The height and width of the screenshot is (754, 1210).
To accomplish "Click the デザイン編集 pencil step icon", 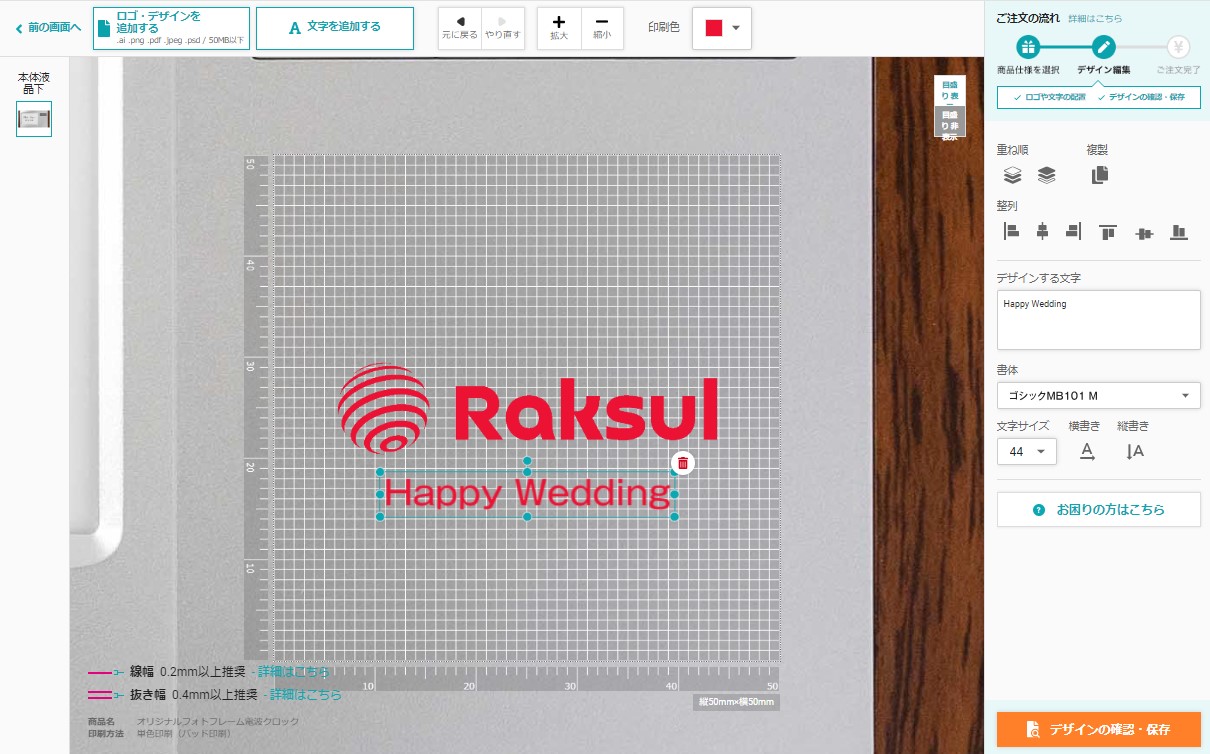I will [1103, 46].
